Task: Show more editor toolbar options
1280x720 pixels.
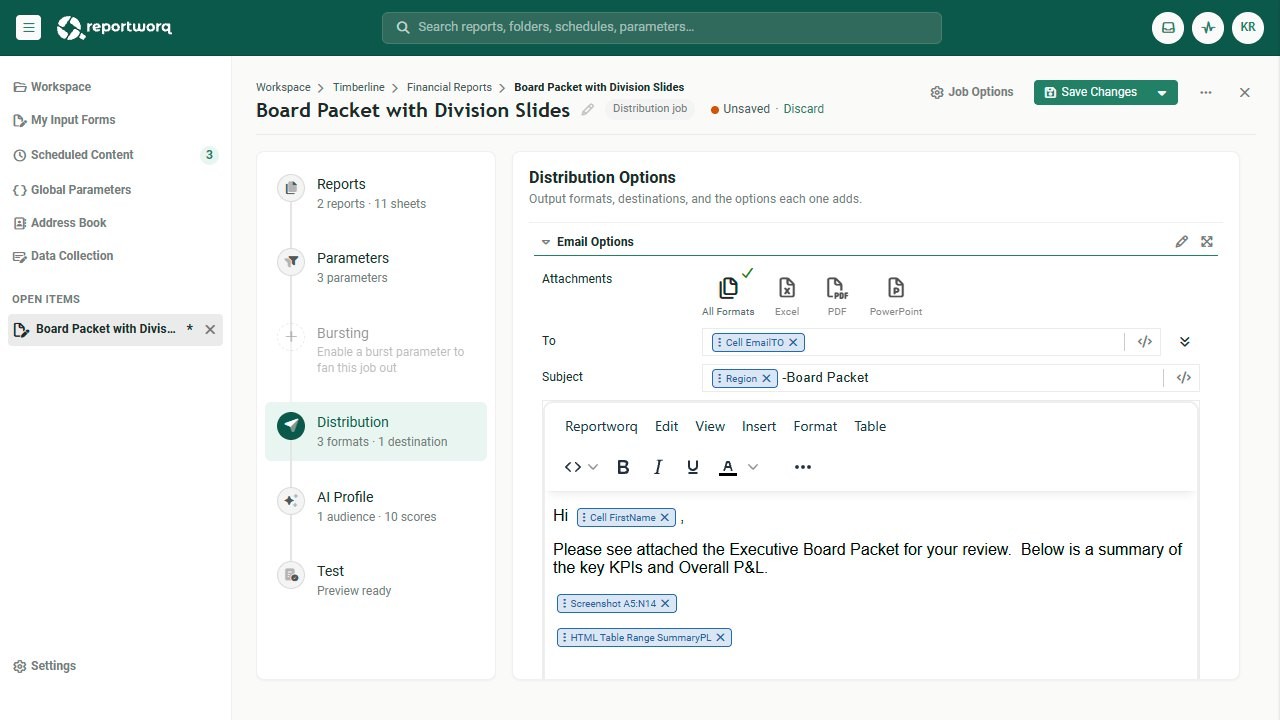Action: pyautogui.click(x=803, y=467)
